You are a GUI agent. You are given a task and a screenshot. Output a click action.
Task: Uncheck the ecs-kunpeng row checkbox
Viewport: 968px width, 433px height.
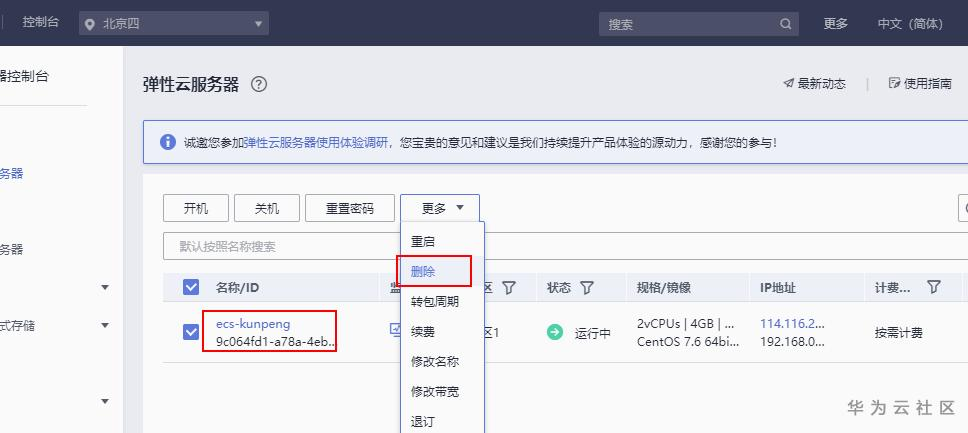(191, 332)
